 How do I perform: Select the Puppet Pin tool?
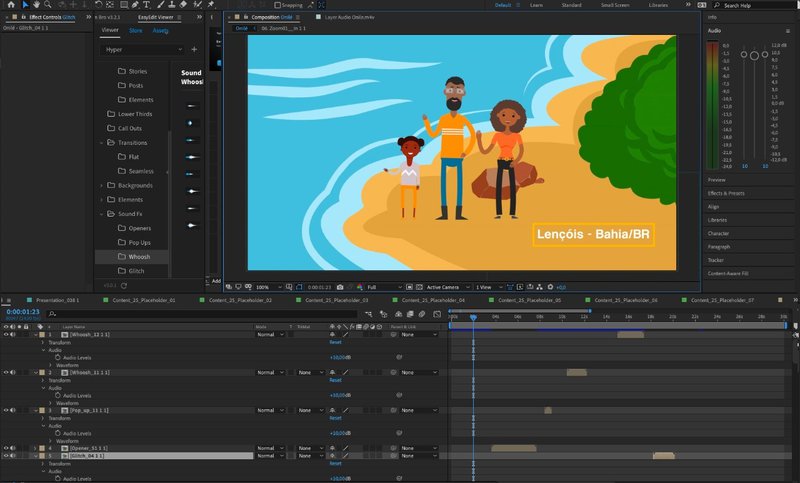210,5
